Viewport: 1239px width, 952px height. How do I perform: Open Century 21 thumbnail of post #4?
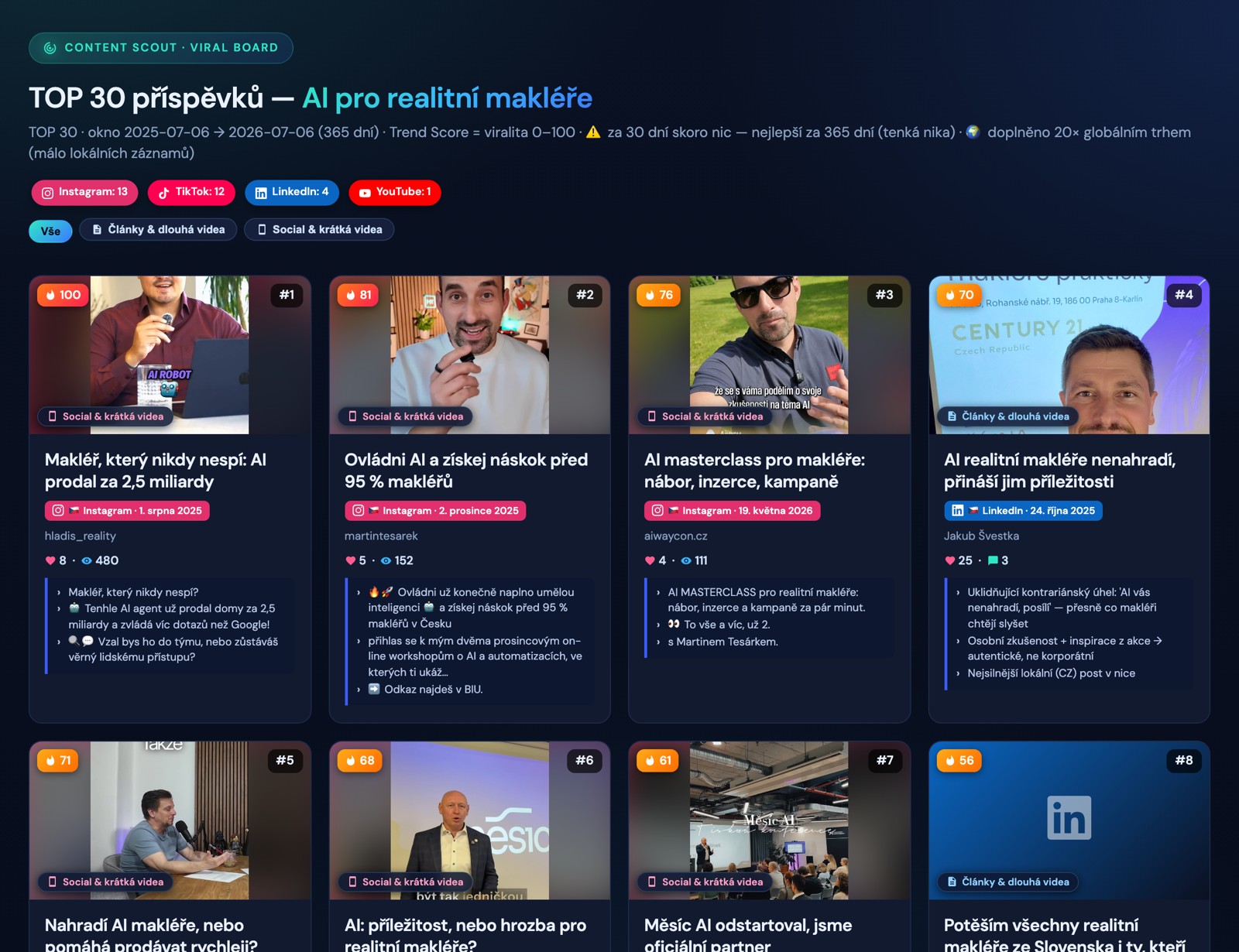pos(1069,355)
